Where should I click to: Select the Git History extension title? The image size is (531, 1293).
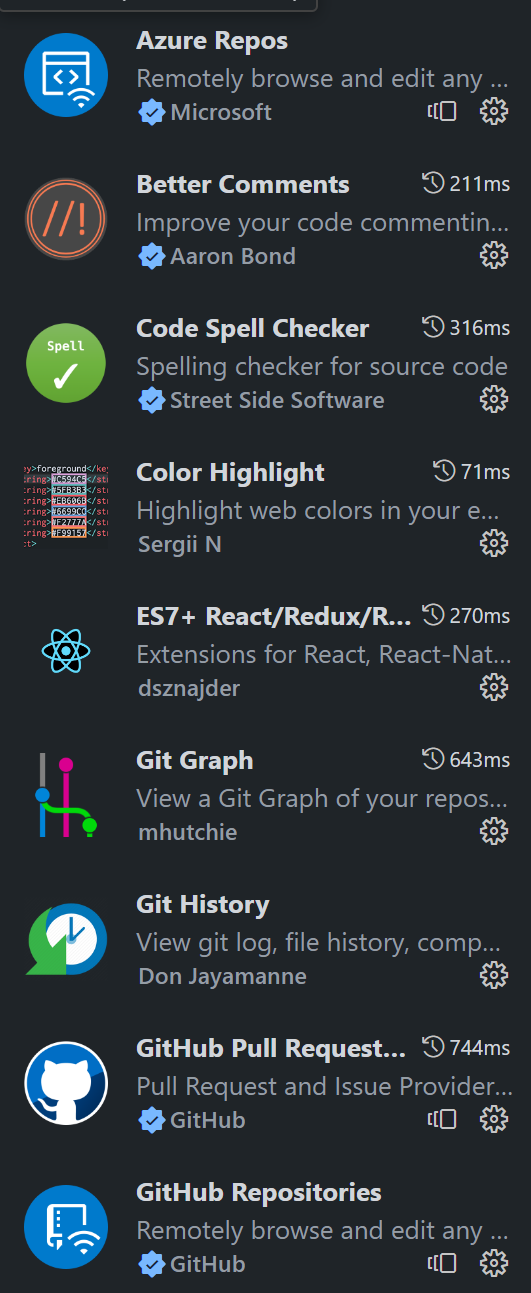pyautogui.click(x=203, y=905)
